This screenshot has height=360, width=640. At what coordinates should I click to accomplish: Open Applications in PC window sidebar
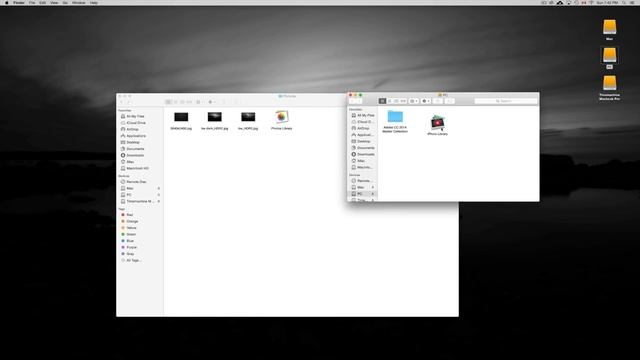(362, 135)
